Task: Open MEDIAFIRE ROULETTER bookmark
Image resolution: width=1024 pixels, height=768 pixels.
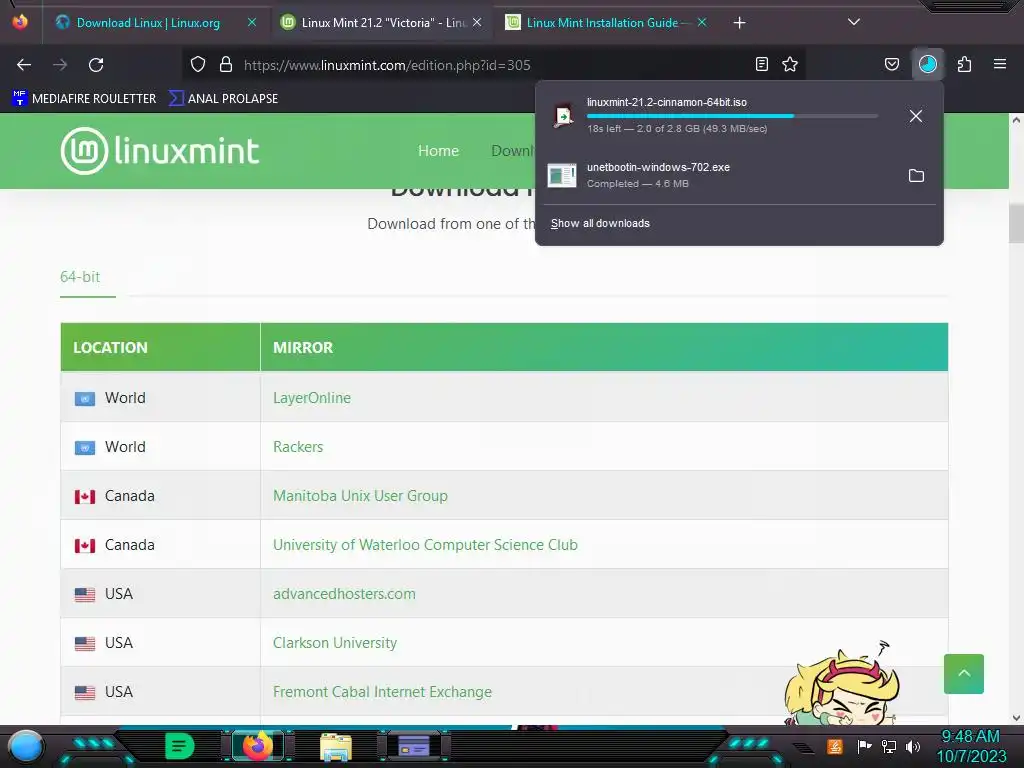Action: pyautogui.click(x=84, y=99)
